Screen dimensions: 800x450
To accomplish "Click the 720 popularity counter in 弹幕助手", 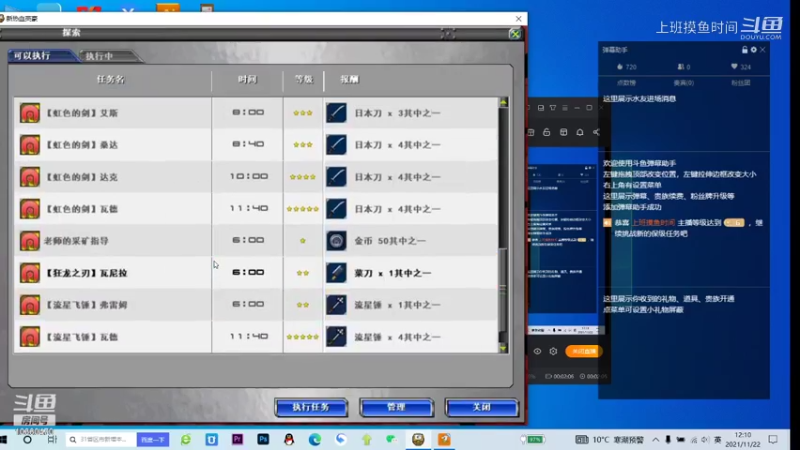I will (x=627, y=67).
